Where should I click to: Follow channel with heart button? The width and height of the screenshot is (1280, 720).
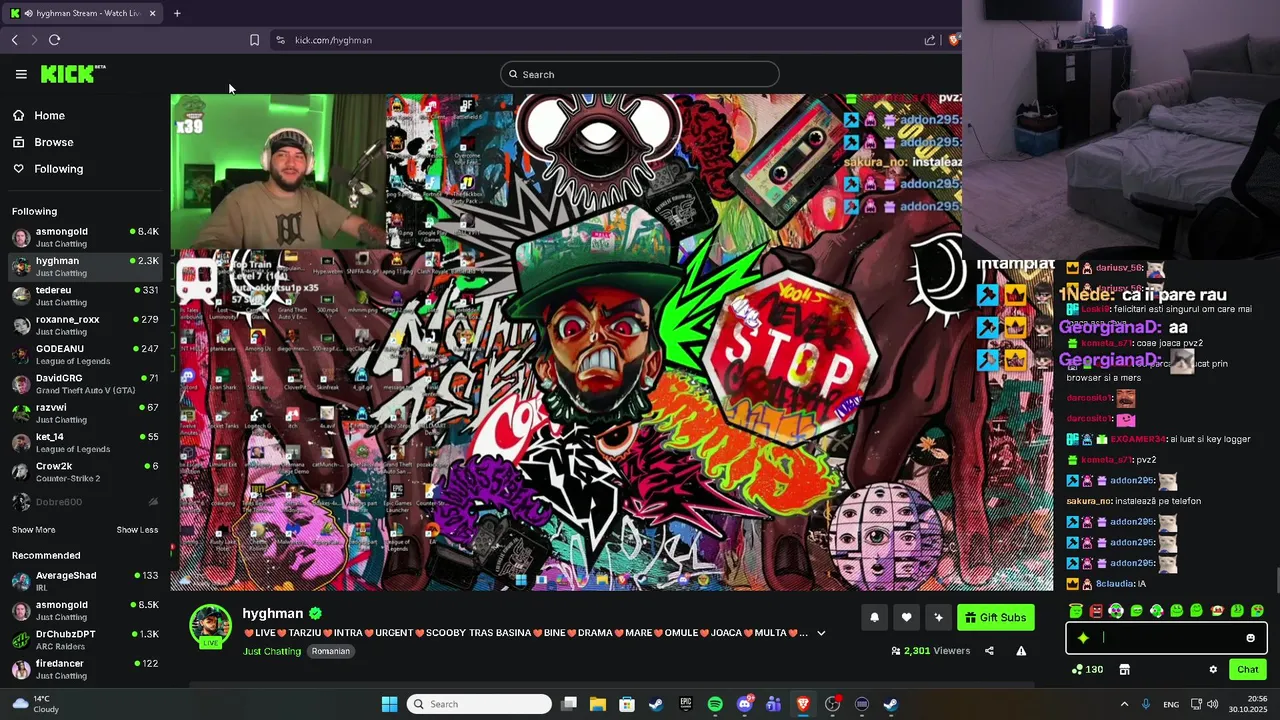point(906,618)
